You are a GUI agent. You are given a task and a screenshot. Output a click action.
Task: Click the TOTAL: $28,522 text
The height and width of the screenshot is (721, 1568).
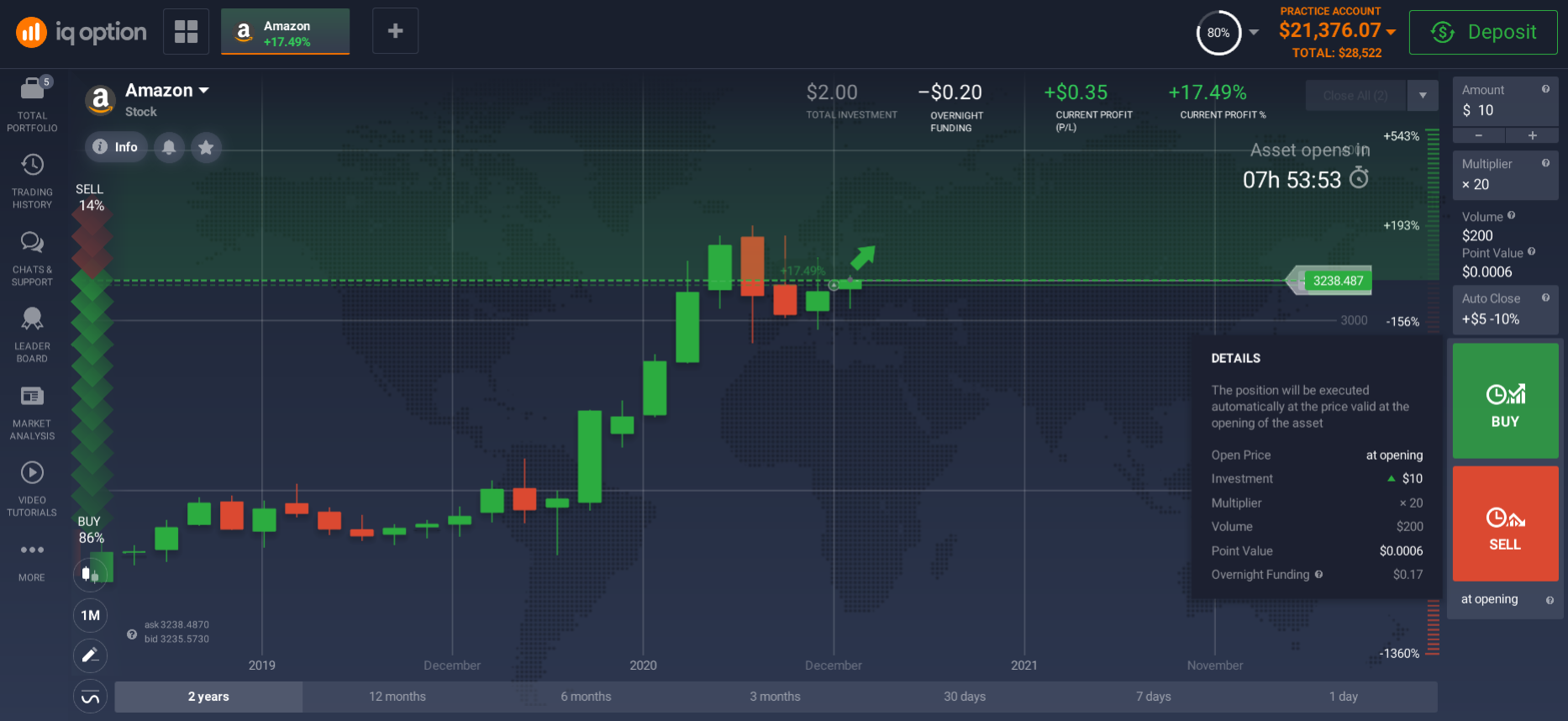click(x=1337, y=53)
